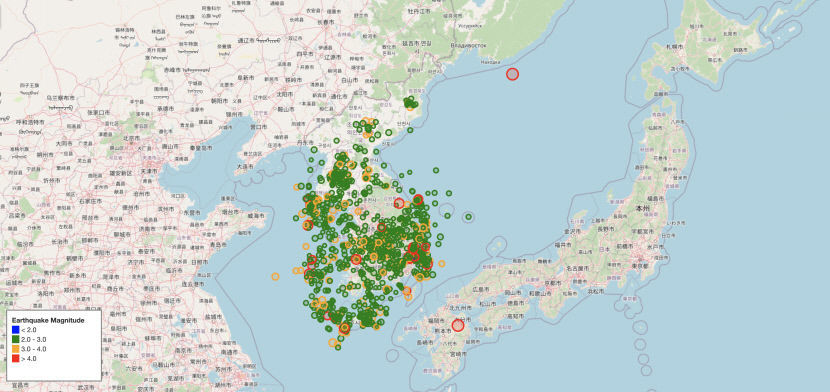Click the orange '3.0 - 4.0' legend swatch

15,349
